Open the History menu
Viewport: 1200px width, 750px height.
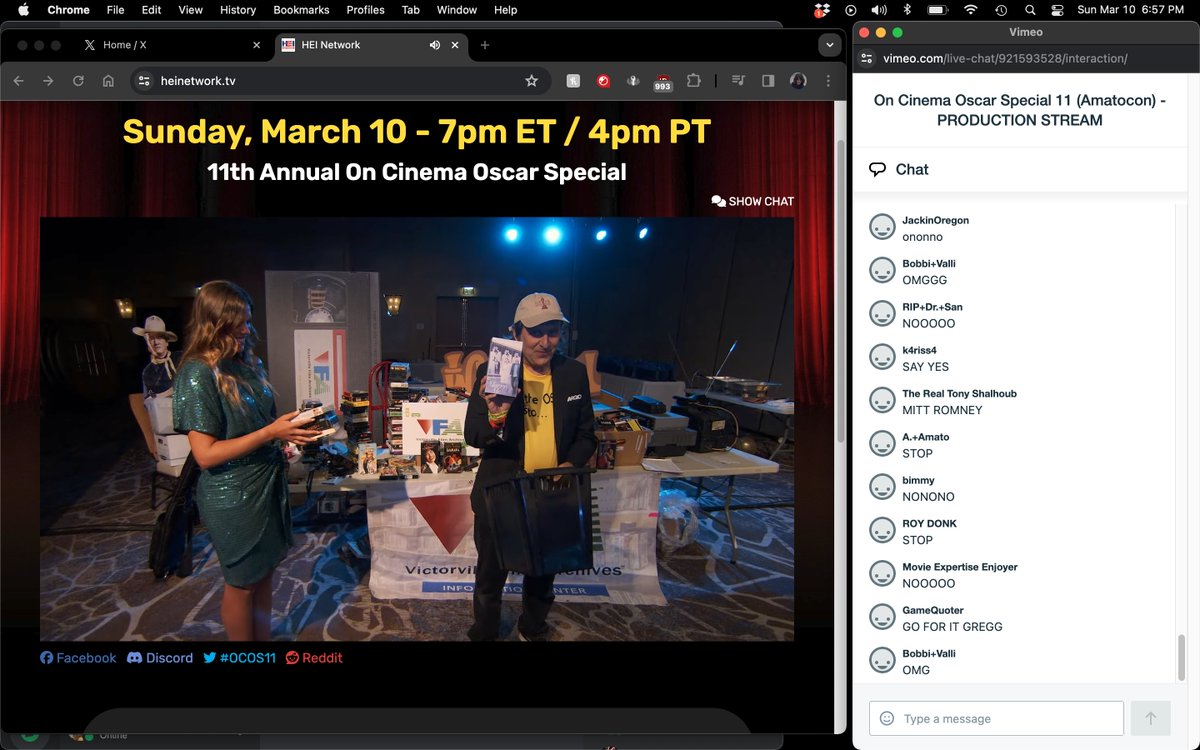click(x=238, y=10)
